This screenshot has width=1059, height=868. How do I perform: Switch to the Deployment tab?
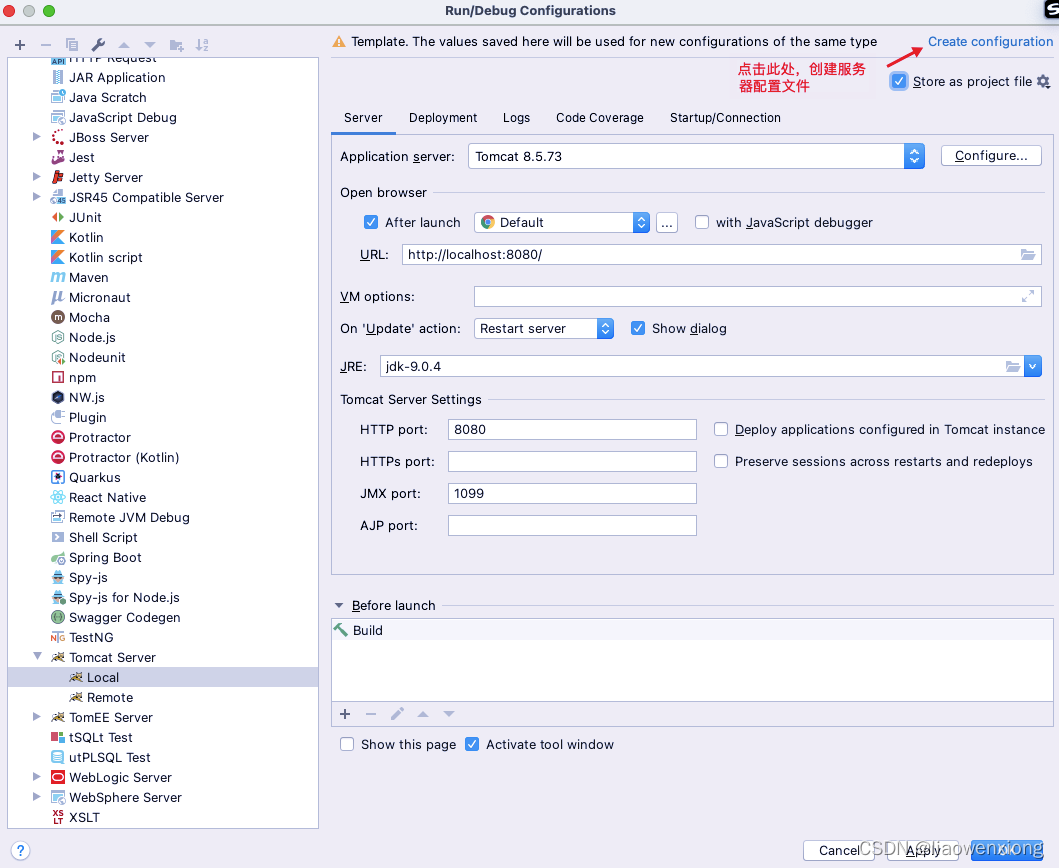point(443,118)
